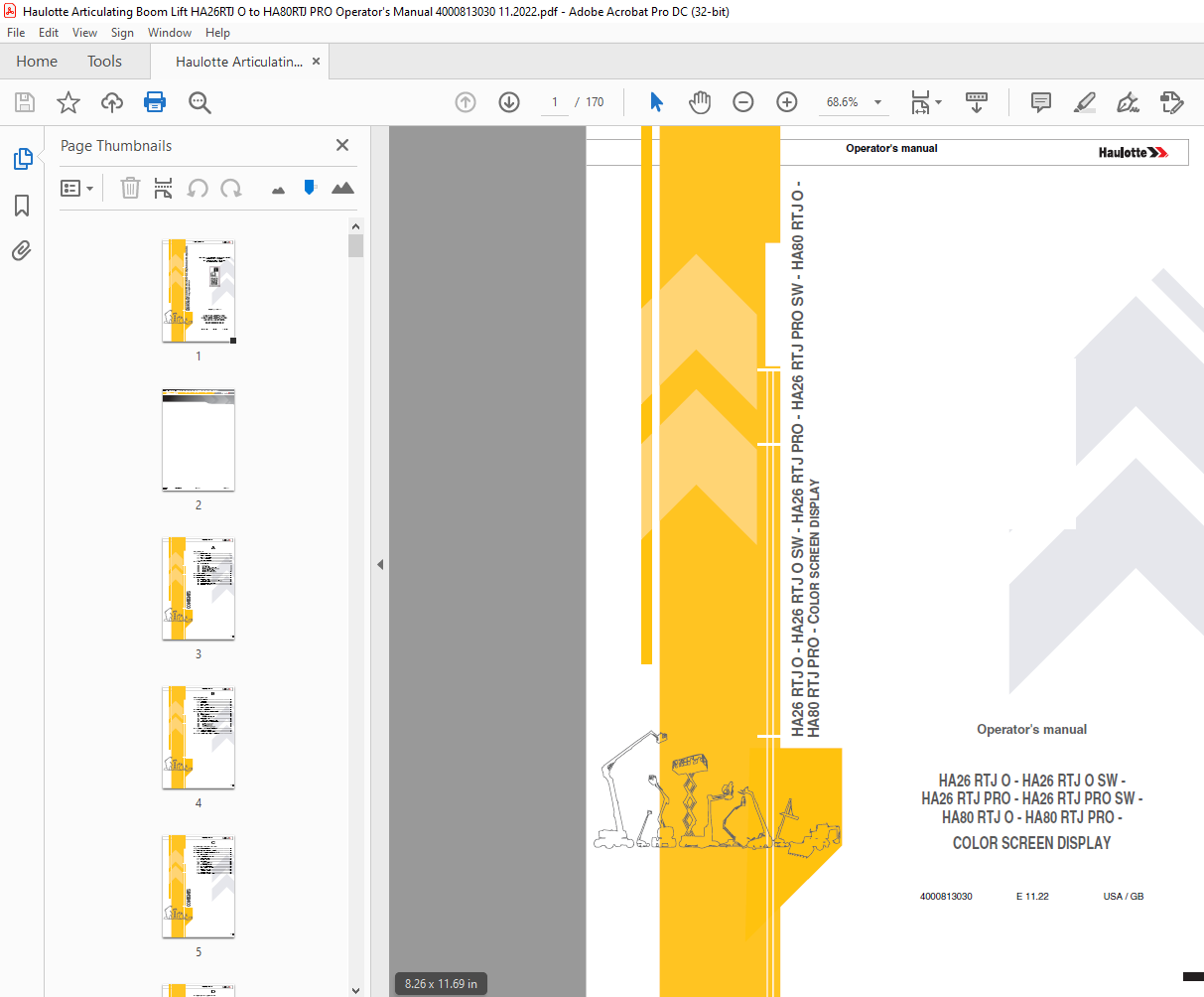Viewport: 1204px width, 997px height.
Task: Select page 4 thumbnail
Action: click(x=199, y=738)
